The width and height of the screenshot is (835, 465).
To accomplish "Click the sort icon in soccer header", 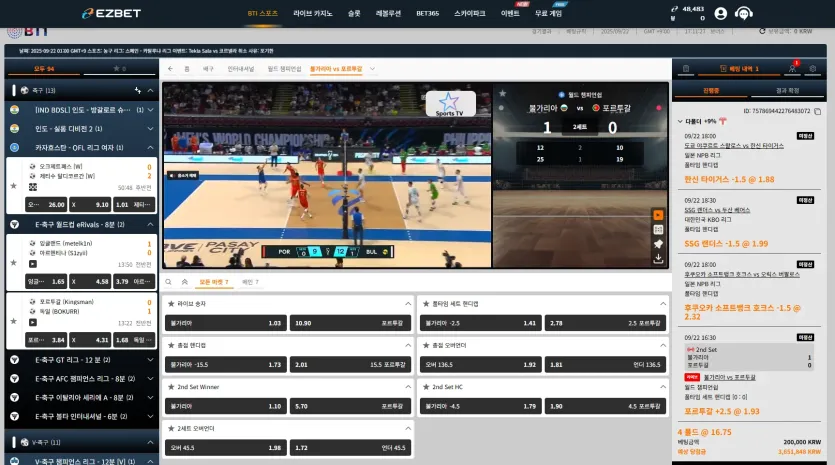I will [138, 91].
